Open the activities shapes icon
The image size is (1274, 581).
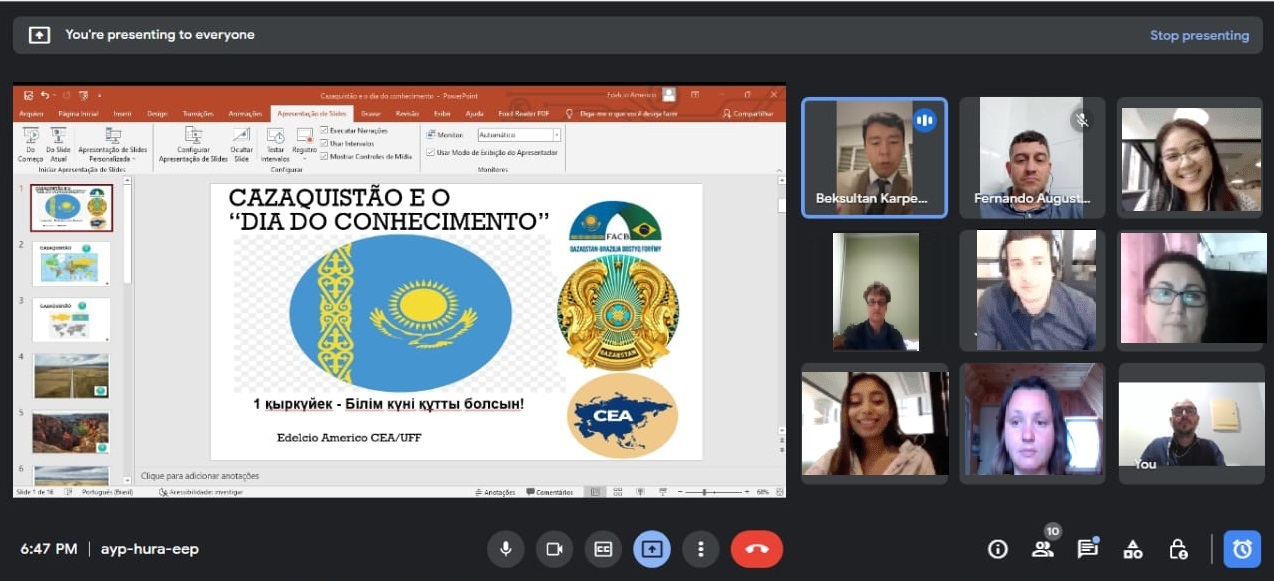click(x=1133, y=549)
